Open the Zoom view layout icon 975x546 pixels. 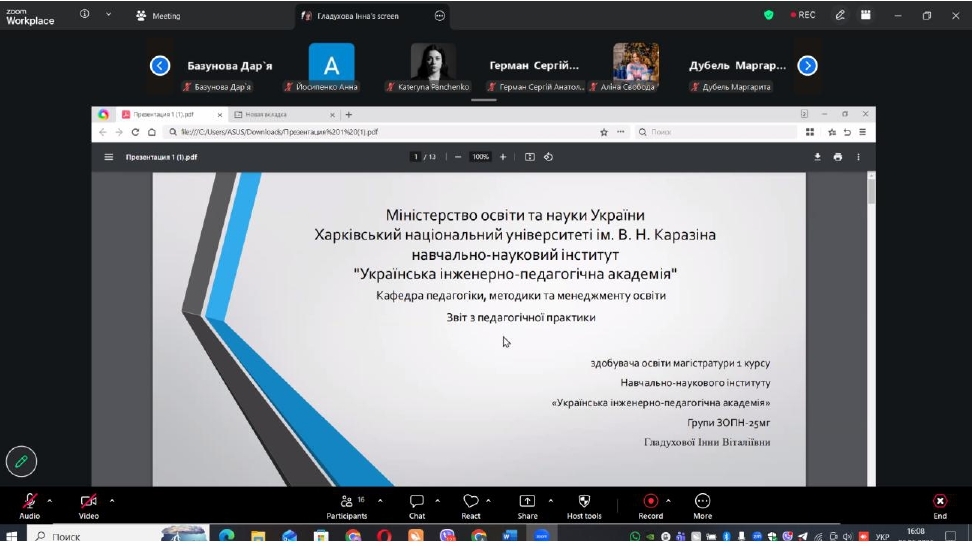pos(866,15)
